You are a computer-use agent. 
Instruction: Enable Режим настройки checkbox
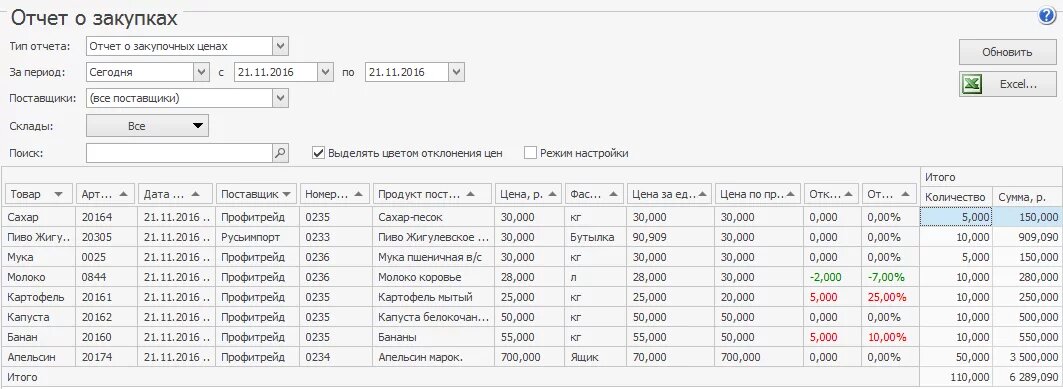click(530, 153)
